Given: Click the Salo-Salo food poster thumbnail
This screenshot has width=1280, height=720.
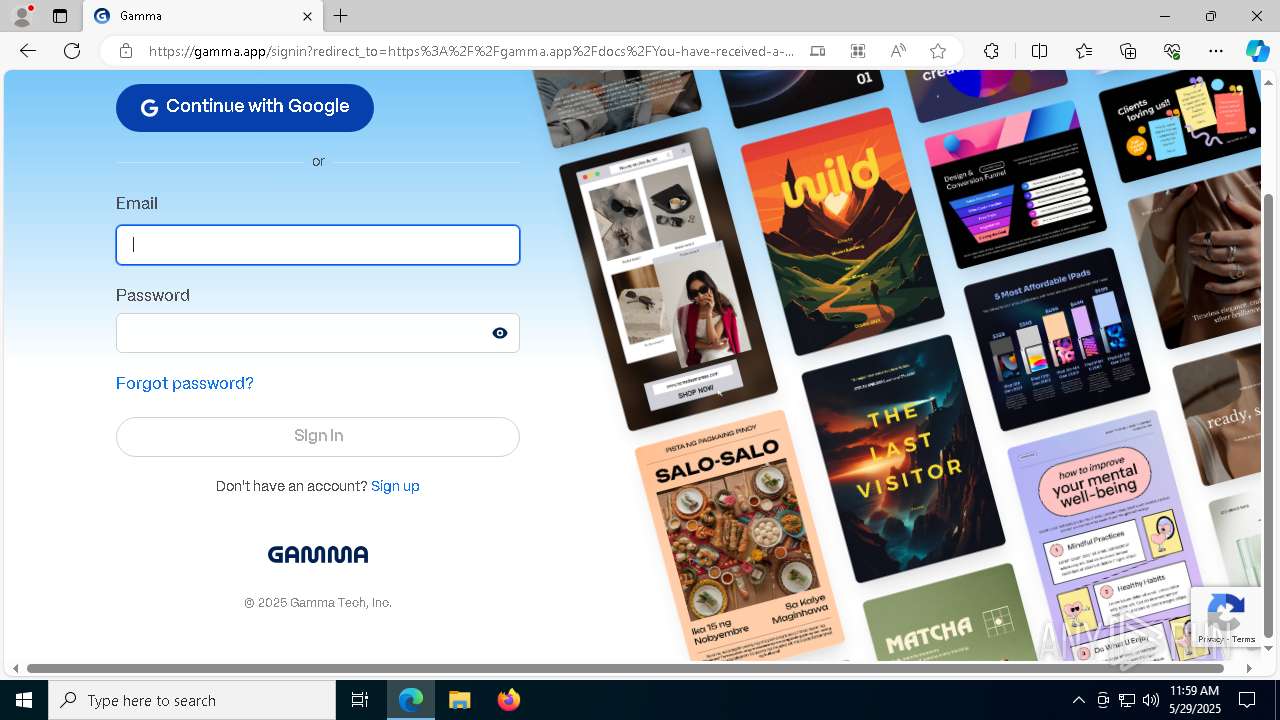Looking at the screenshot, I should 738,535.
